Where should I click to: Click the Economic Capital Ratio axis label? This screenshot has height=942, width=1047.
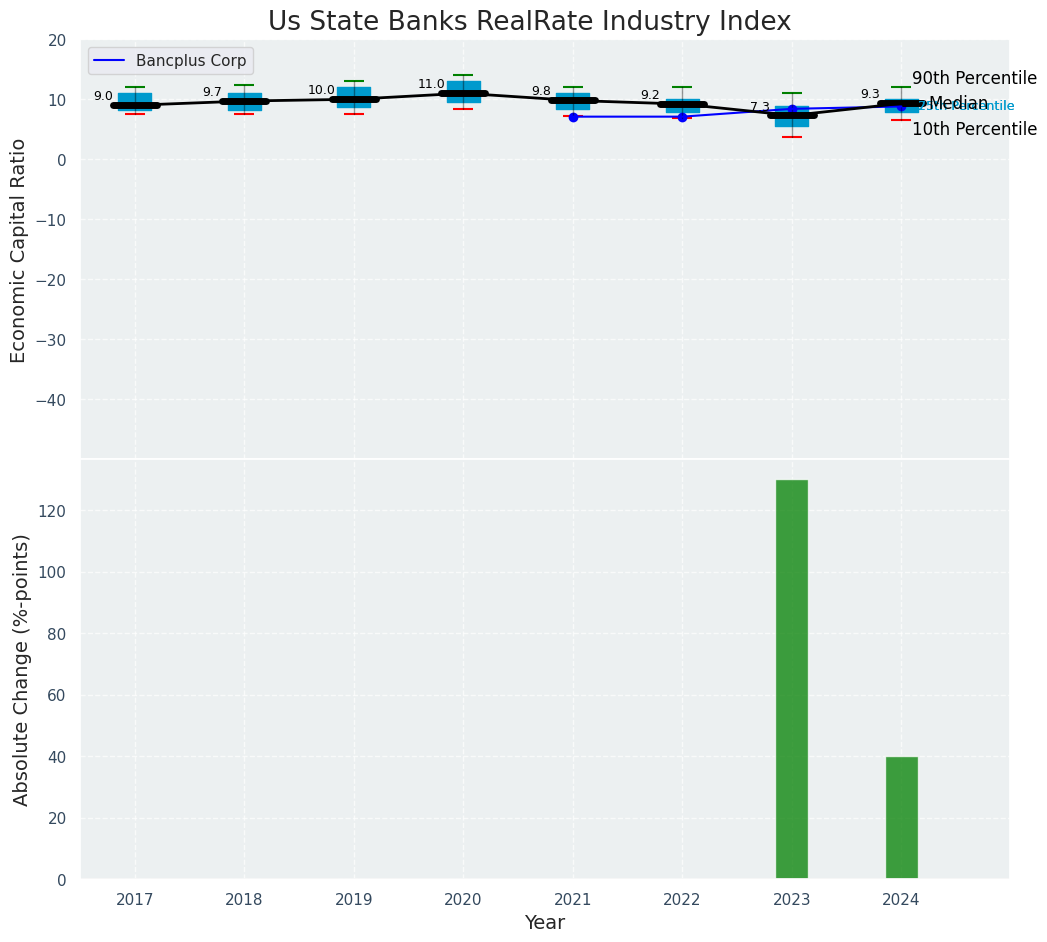click(x=19, y=250)
